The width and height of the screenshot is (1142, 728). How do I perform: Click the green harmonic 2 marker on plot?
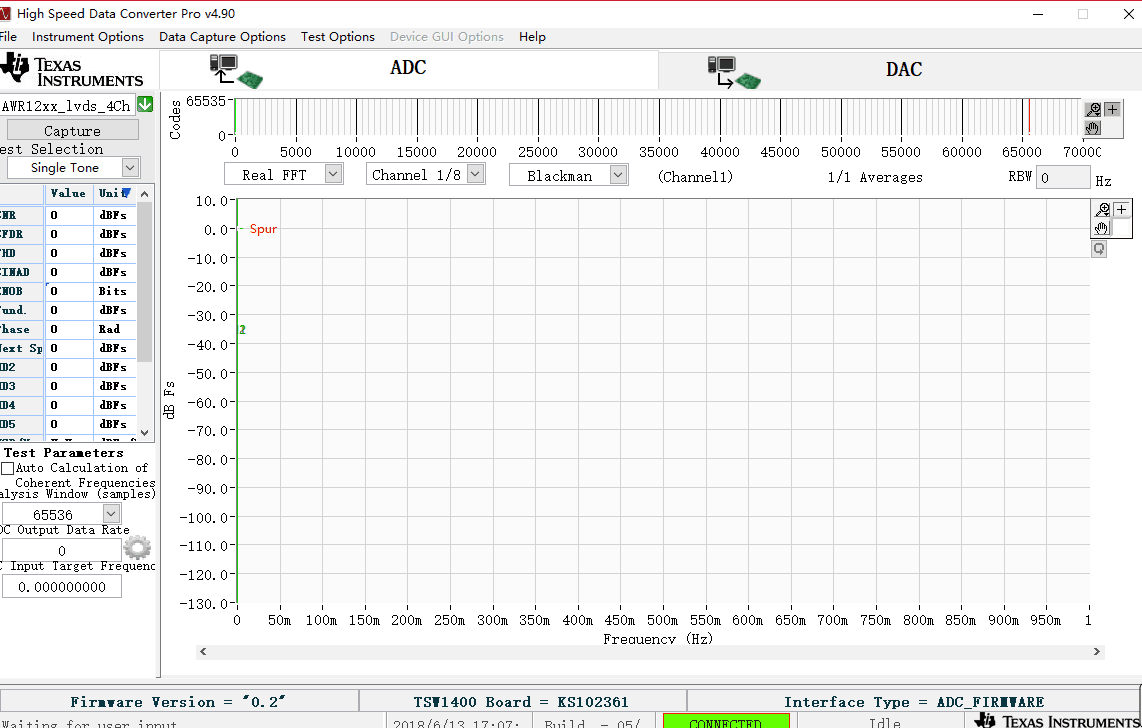(243, 330)
